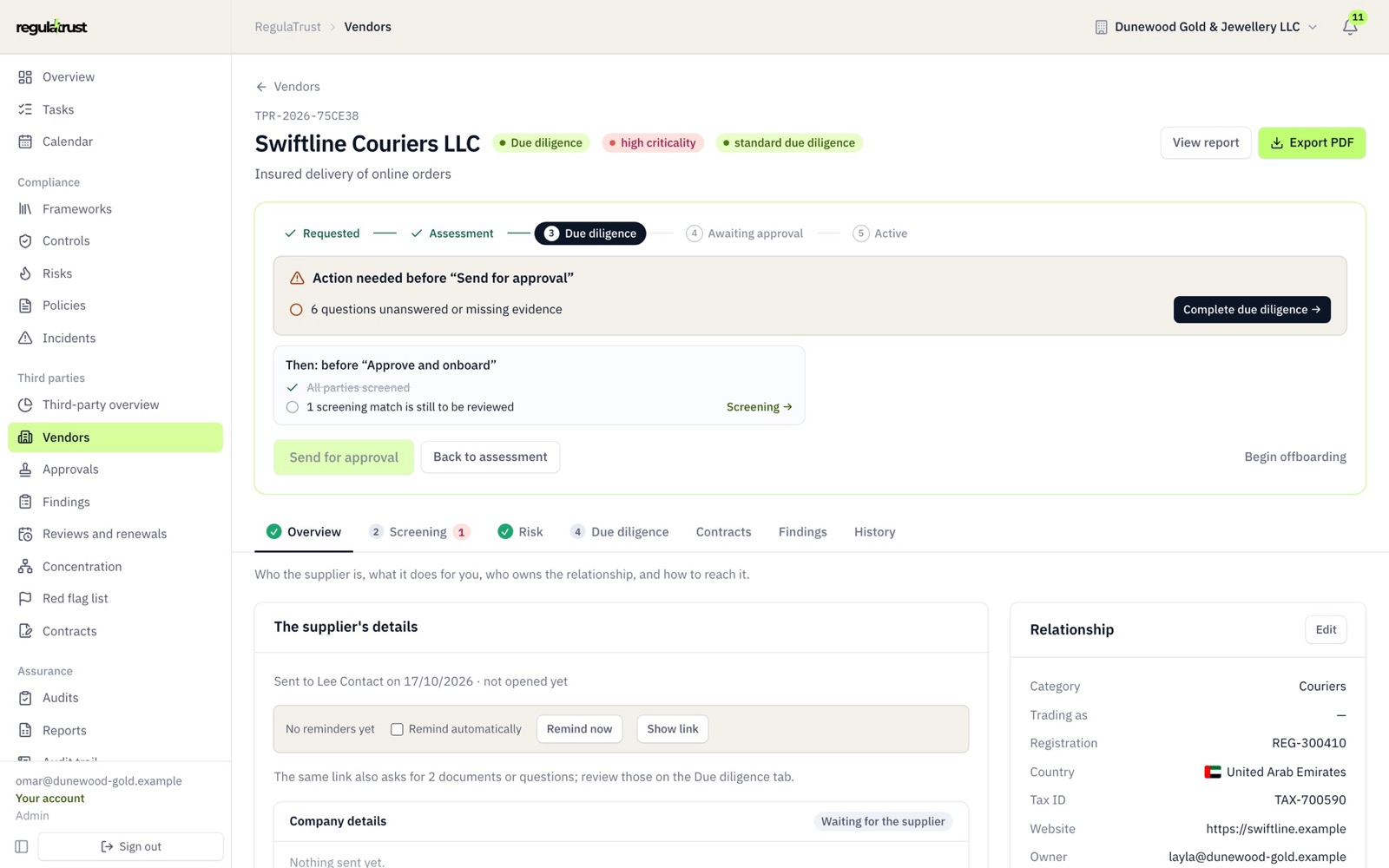Screen dimensions: 1389x868
Task: Enable Remind automatically checkbox
Action: (397, 729)
